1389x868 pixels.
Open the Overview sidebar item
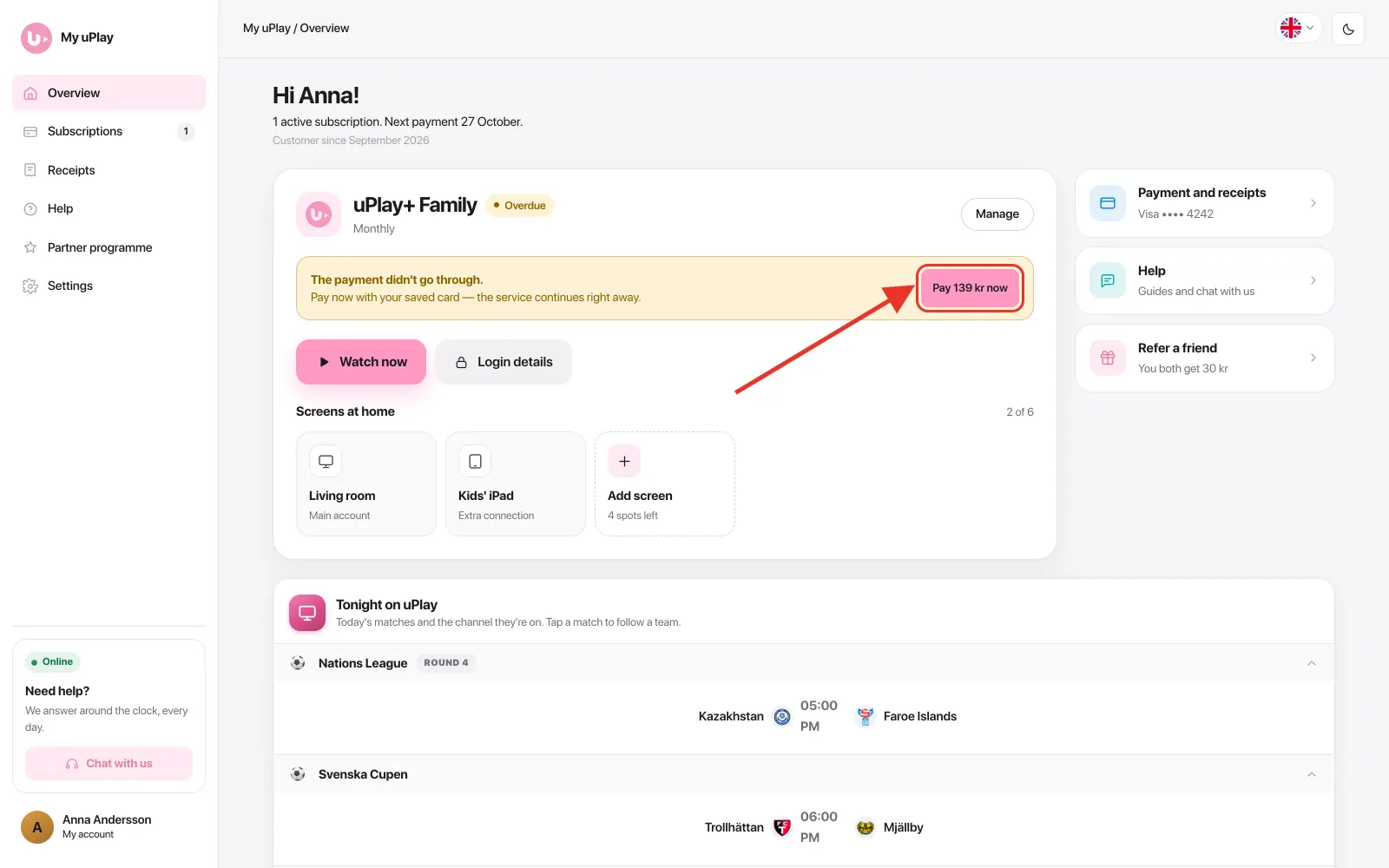109,93
